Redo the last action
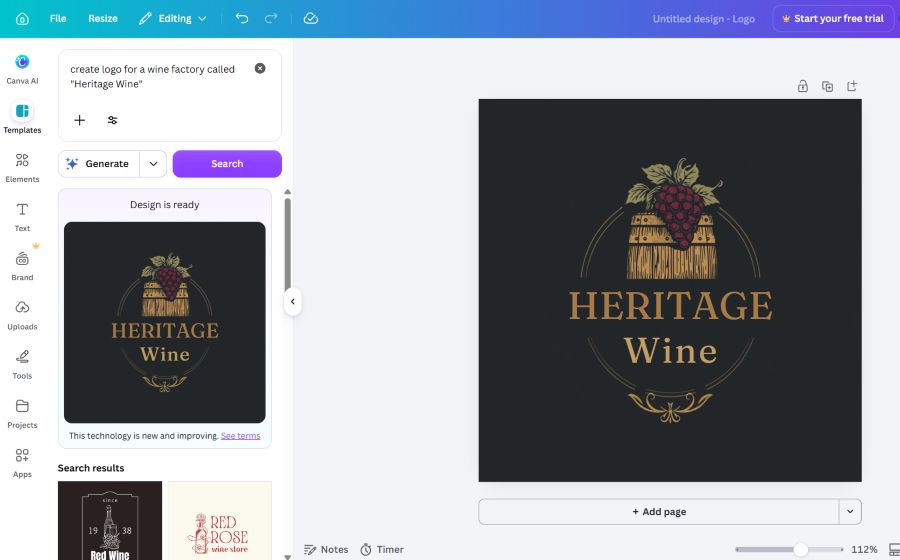 [x=271, y=18]
